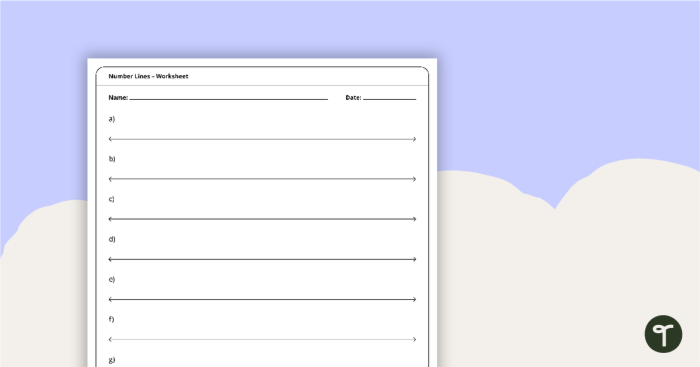Click label 'f)' on the worksheet
This screenshot has width=700, height=367.
(111, 319)
